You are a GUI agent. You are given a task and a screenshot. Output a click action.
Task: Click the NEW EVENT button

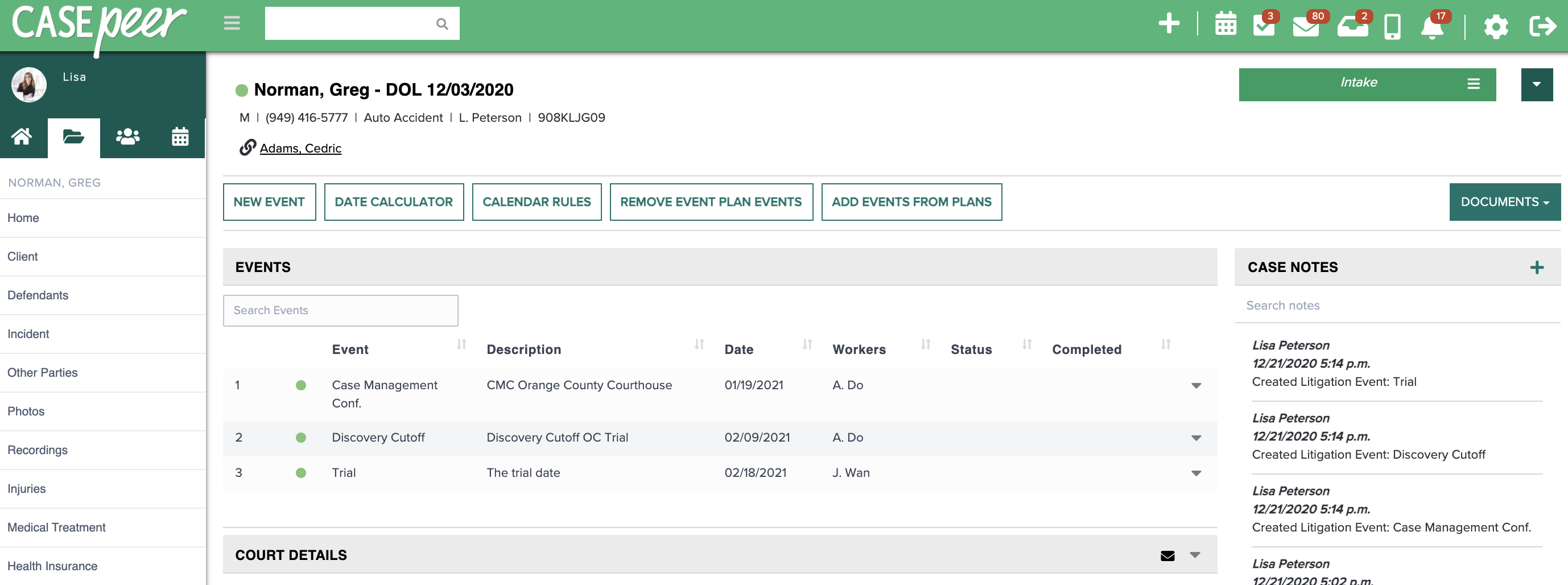[x=269, y=201]
